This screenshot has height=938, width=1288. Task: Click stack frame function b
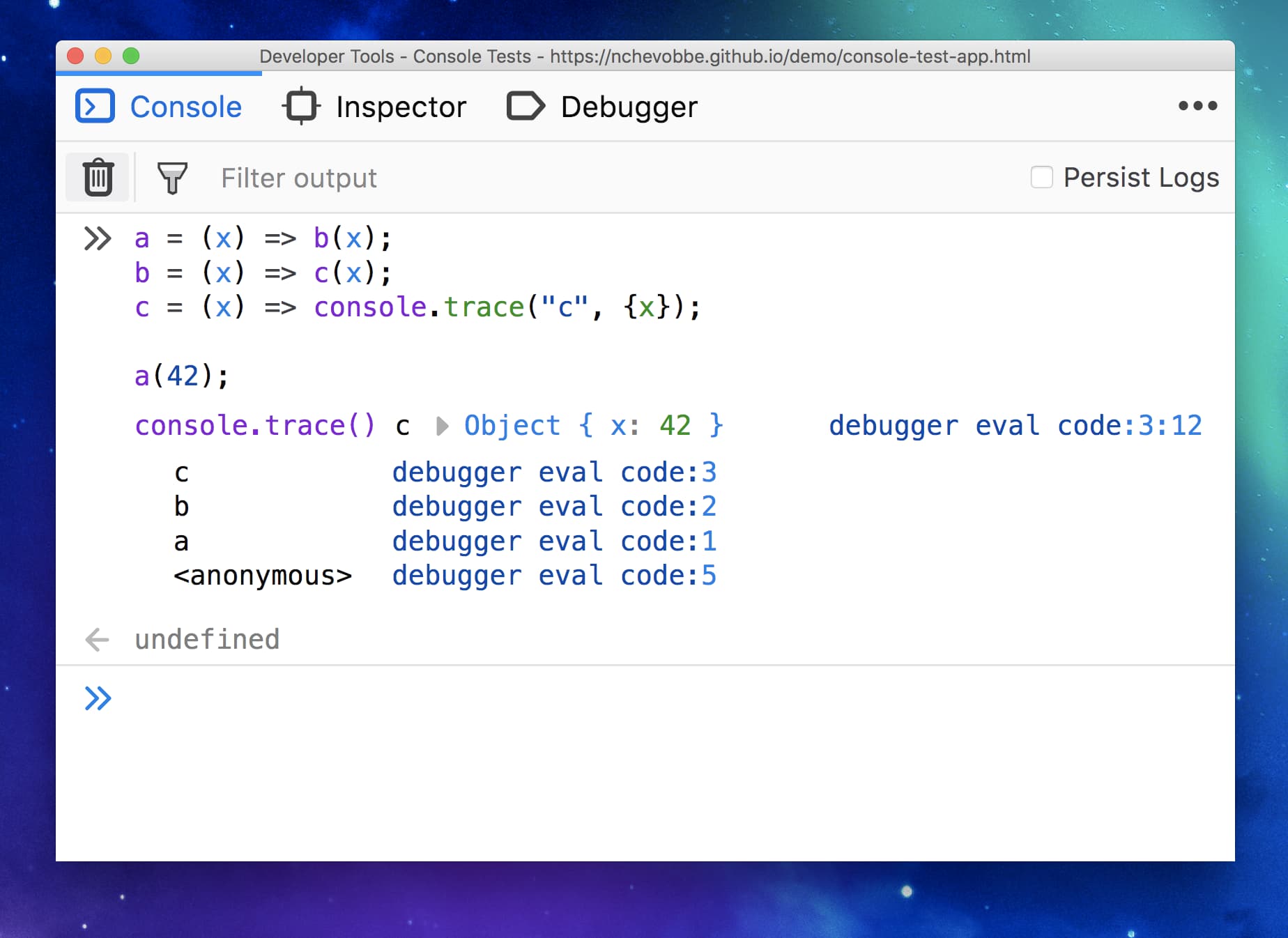(181, 507)
